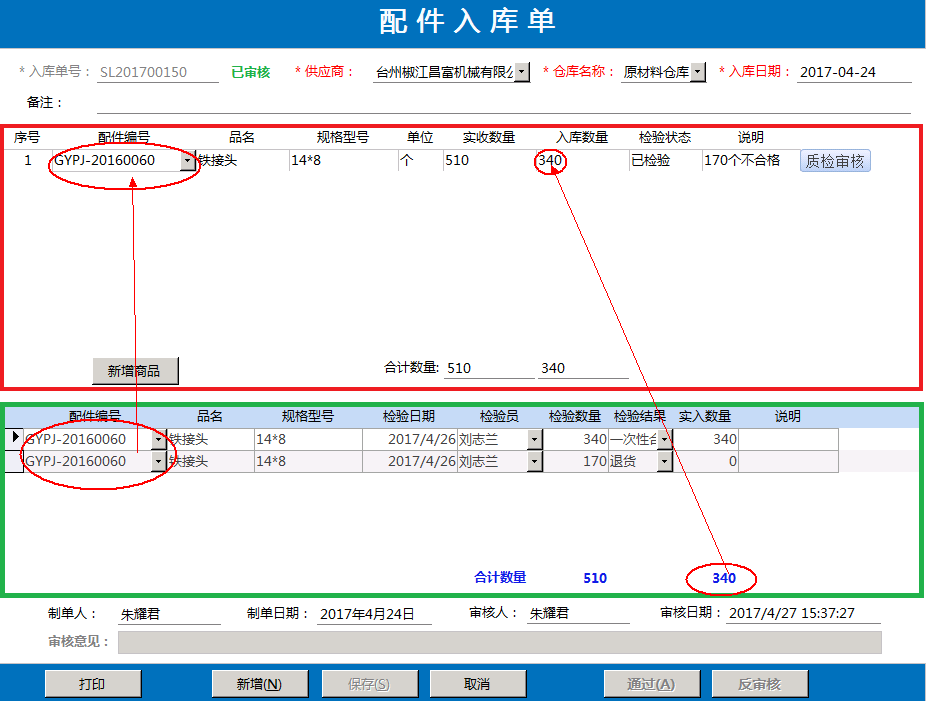
Task: Expand part number dropdown in 一次性合格 inspection row
Action: pos(158,439)
